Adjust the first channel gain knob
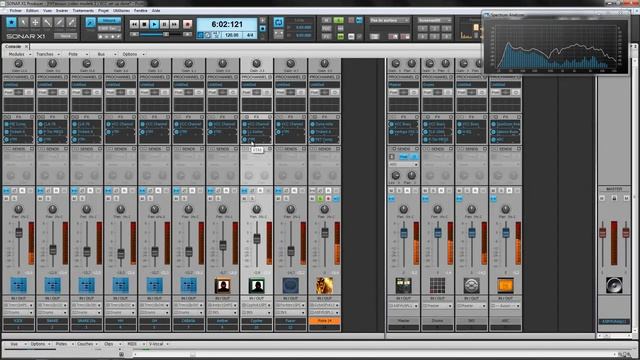The image size is (640, 360). coord(18,64)
